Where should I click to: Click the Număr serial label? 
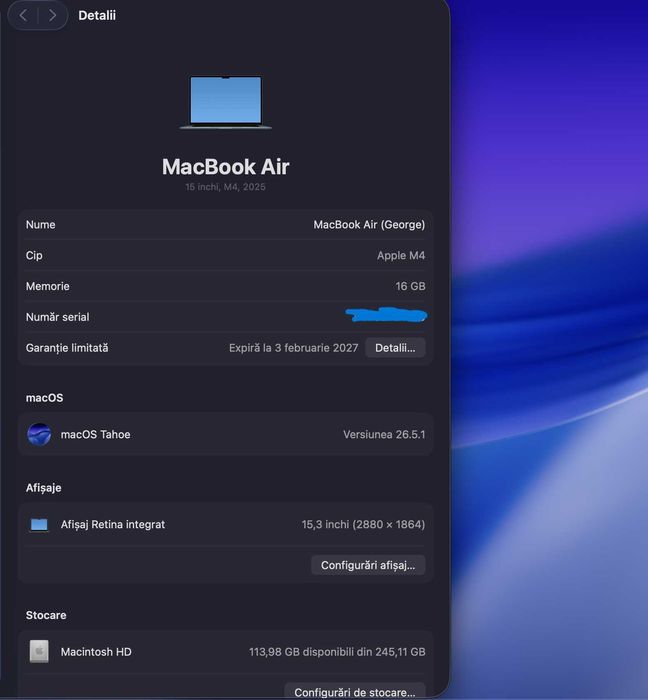(x=58, y=317)
